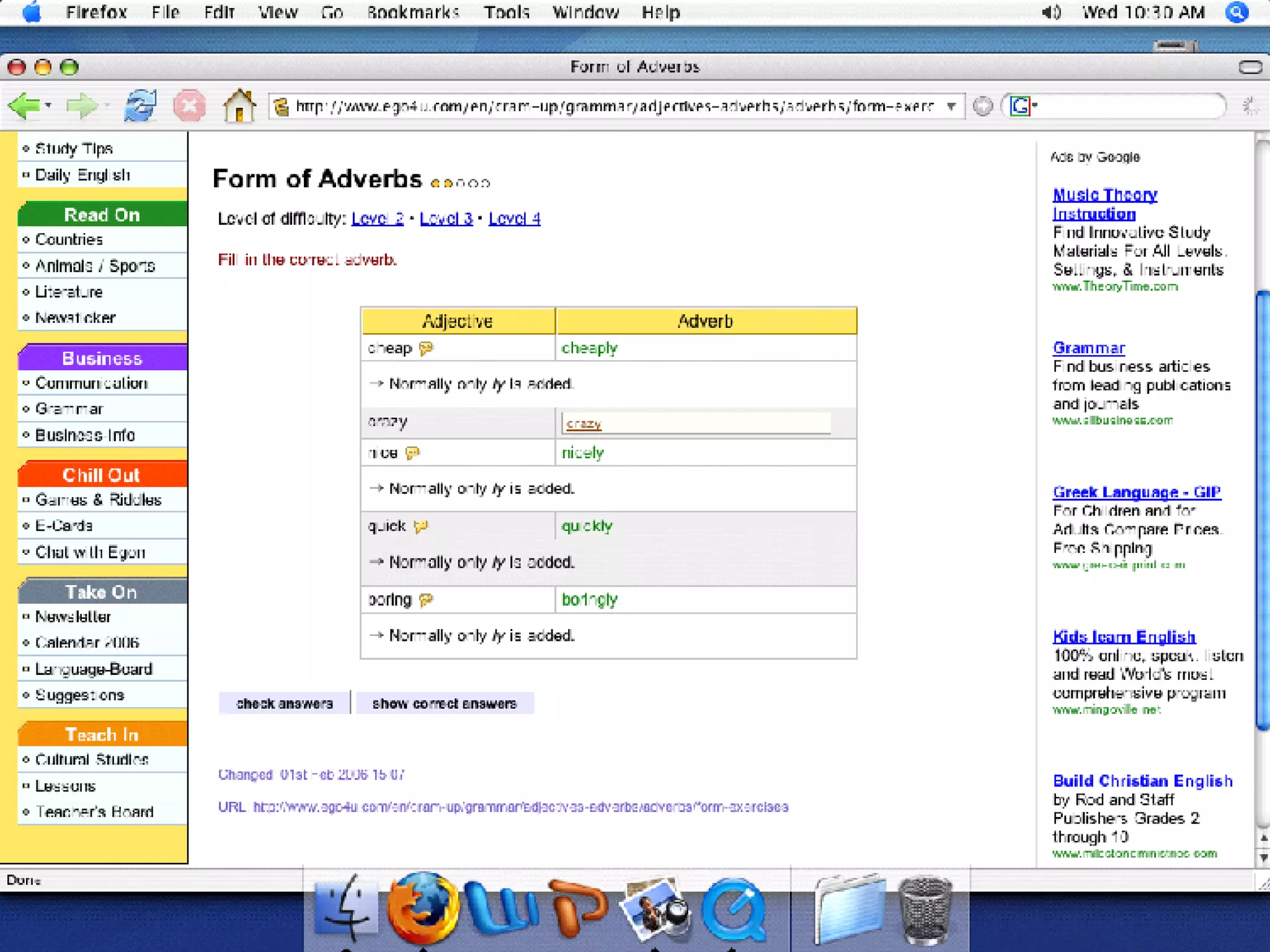This screenshot has width=1270, height=952.
Task: Click the crazy adverb input field
Action: point(696,423)
